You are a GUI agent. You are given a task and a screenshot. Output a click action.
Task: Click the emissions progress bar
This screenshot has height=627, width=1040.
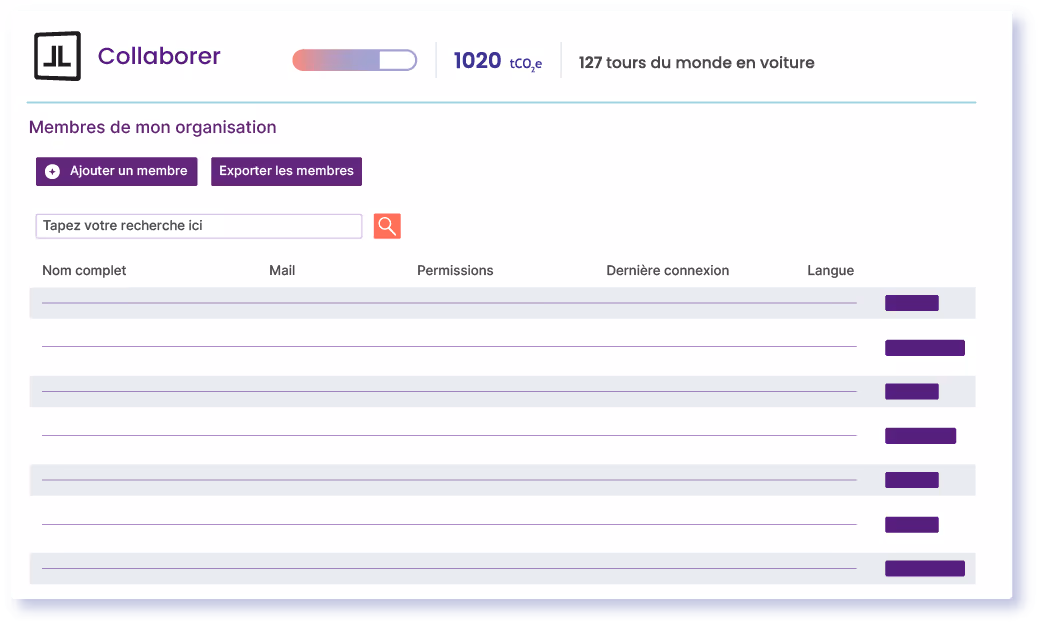[x=355, y=60]
